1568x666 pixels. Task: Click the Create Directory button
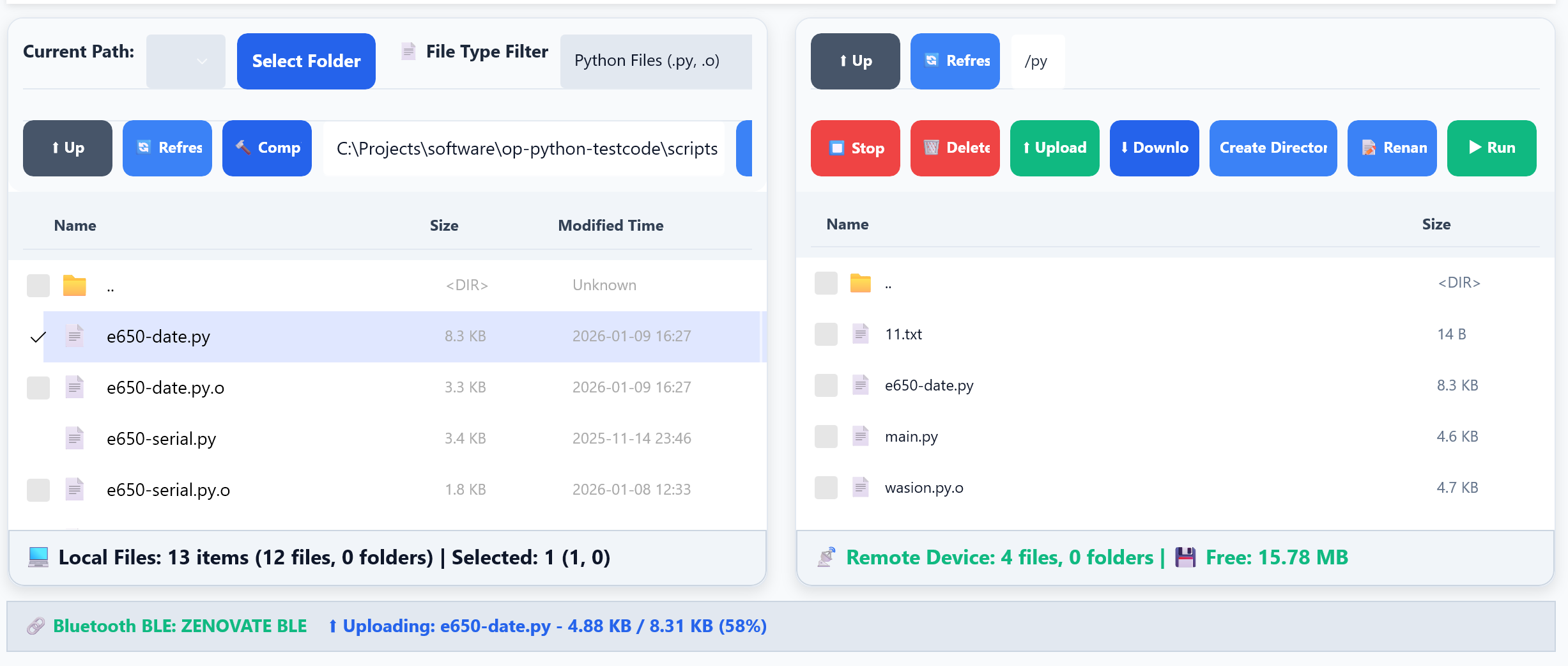(x=1273, y=148)
